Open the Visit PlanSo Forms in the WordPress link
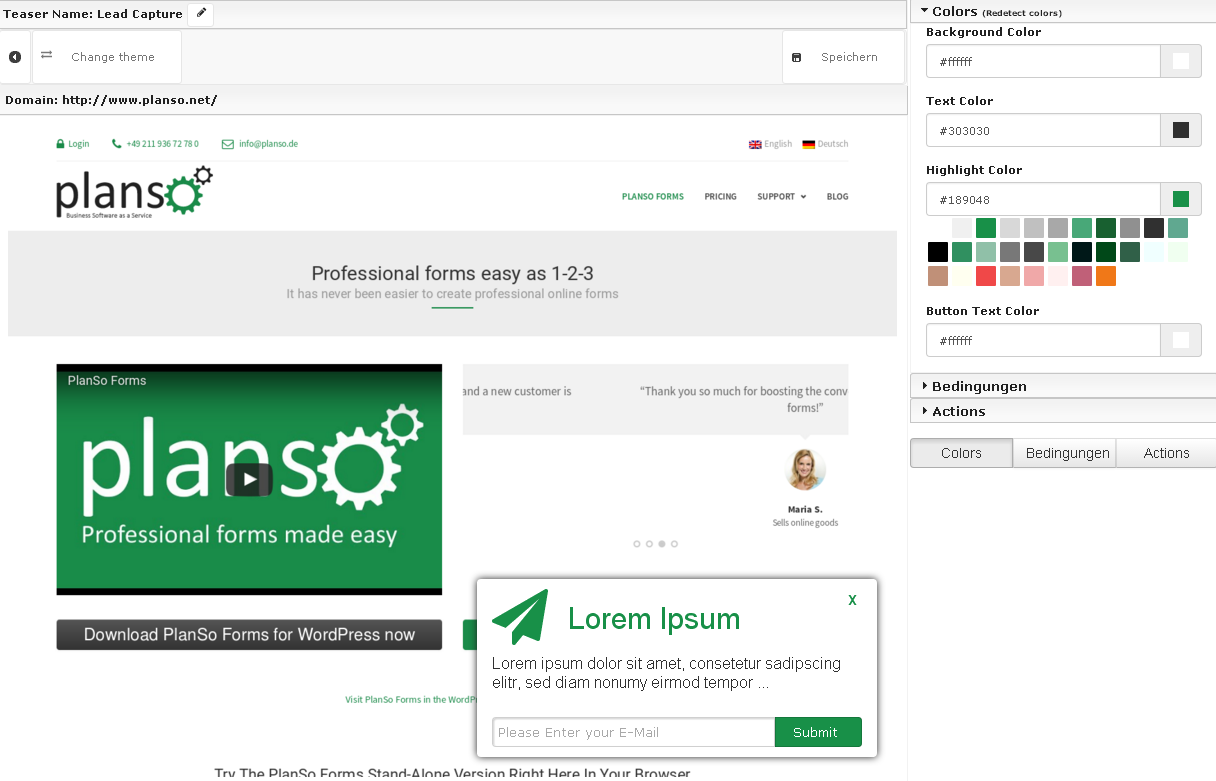Viewport: 1216px width, 781px height. click(x=410, y=700)
